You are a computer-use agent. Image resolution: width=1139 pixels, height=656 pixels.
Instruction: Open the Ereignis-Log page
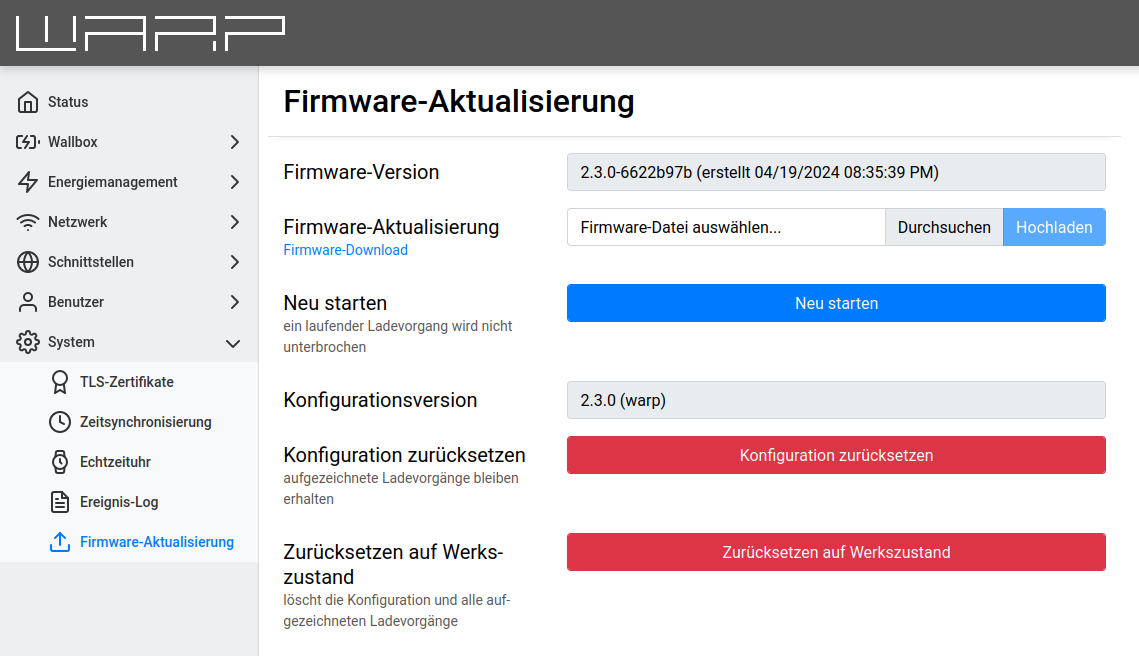click(118, 502)
